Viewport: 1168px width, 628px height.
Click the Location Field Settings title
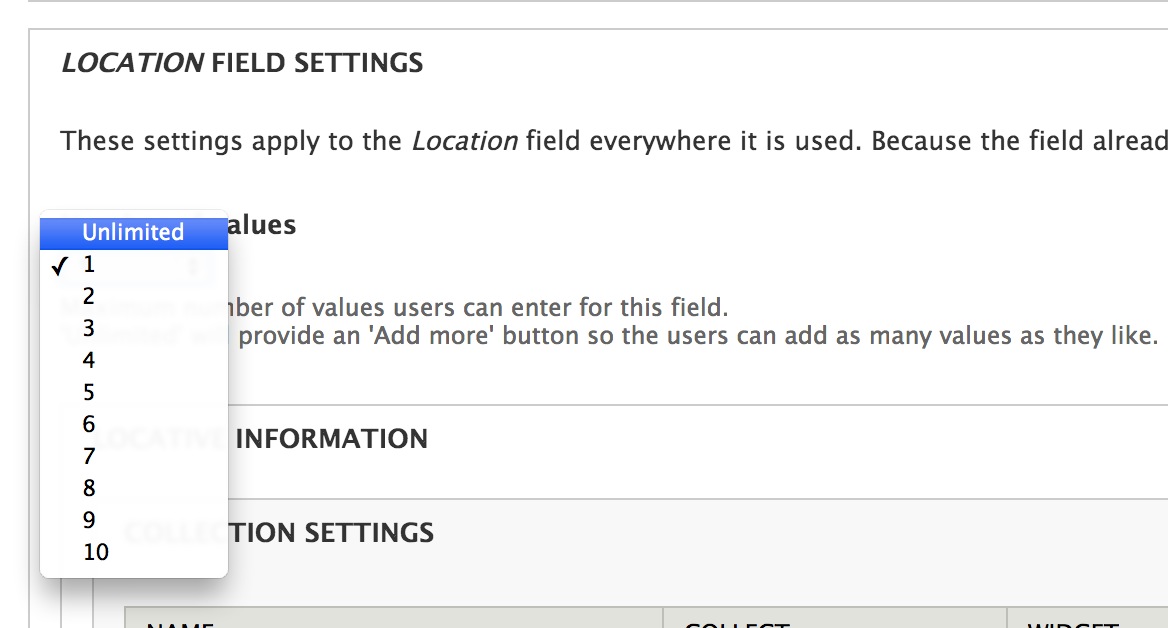242,63
